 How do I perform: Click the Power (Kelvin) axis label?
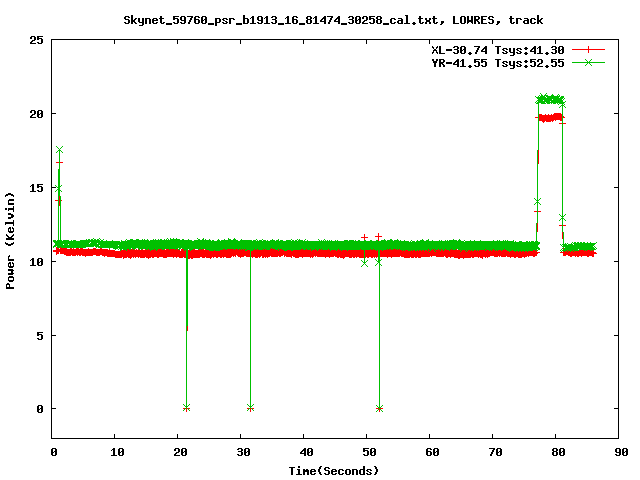pos(10,241)
